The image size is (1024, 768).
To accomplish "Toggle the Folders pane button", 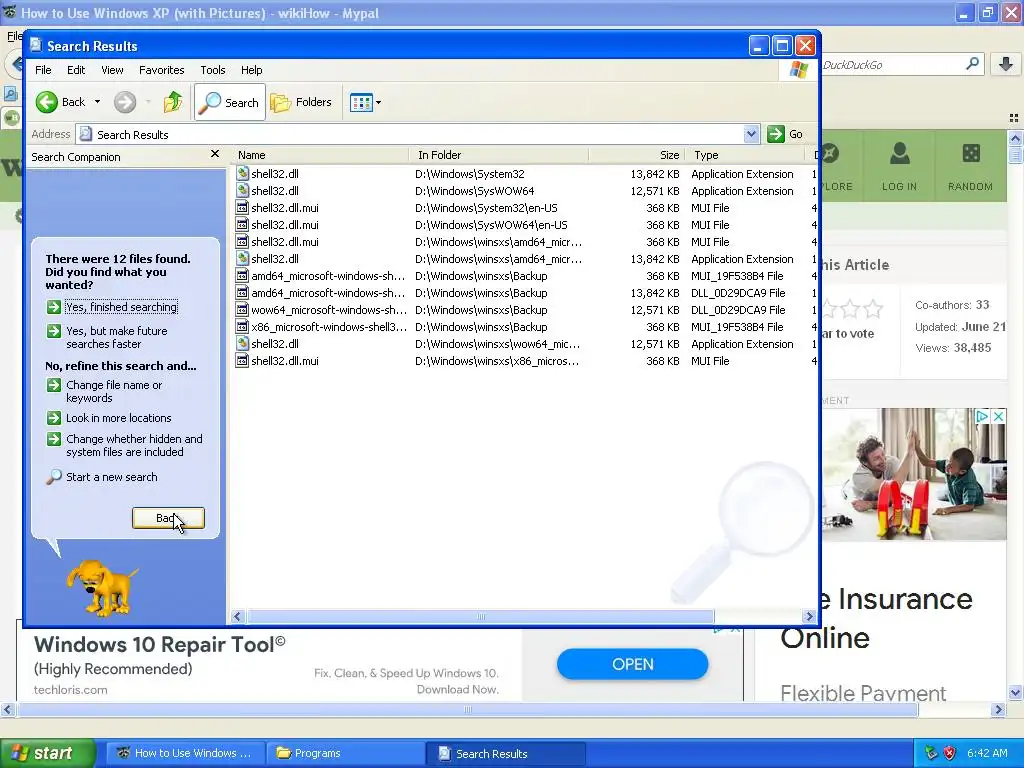I will 302,102.
